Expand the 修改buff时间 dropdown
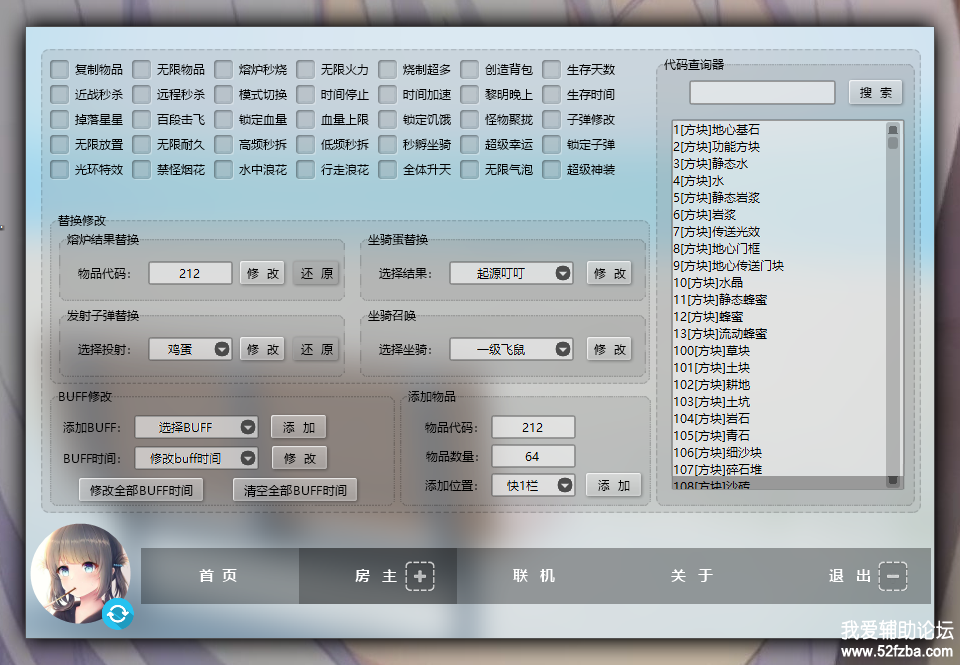The height and width of the screenshot is (665, 960). (196, 458)
